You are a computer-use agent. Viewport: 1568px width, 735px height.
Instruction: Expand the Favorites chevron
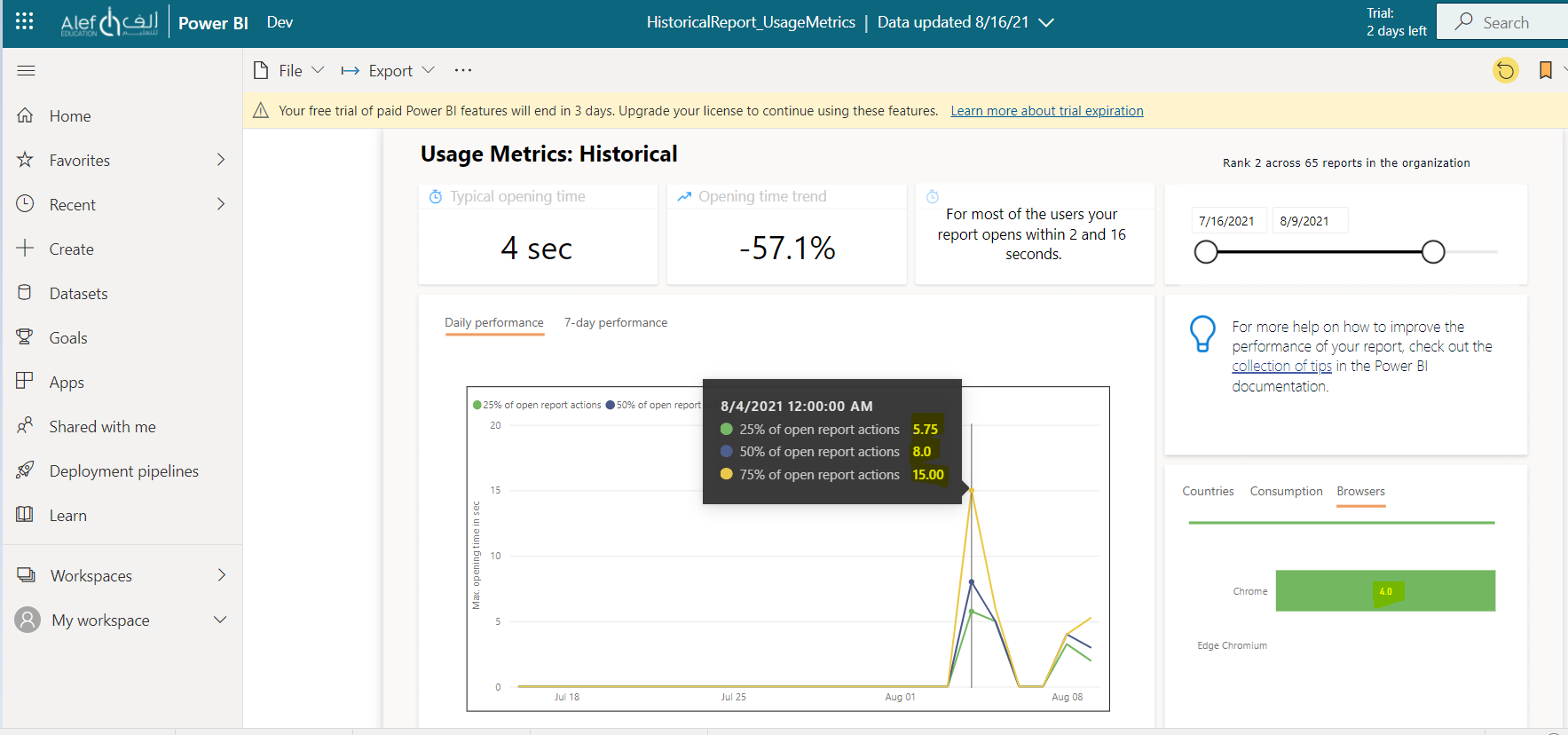221,160
